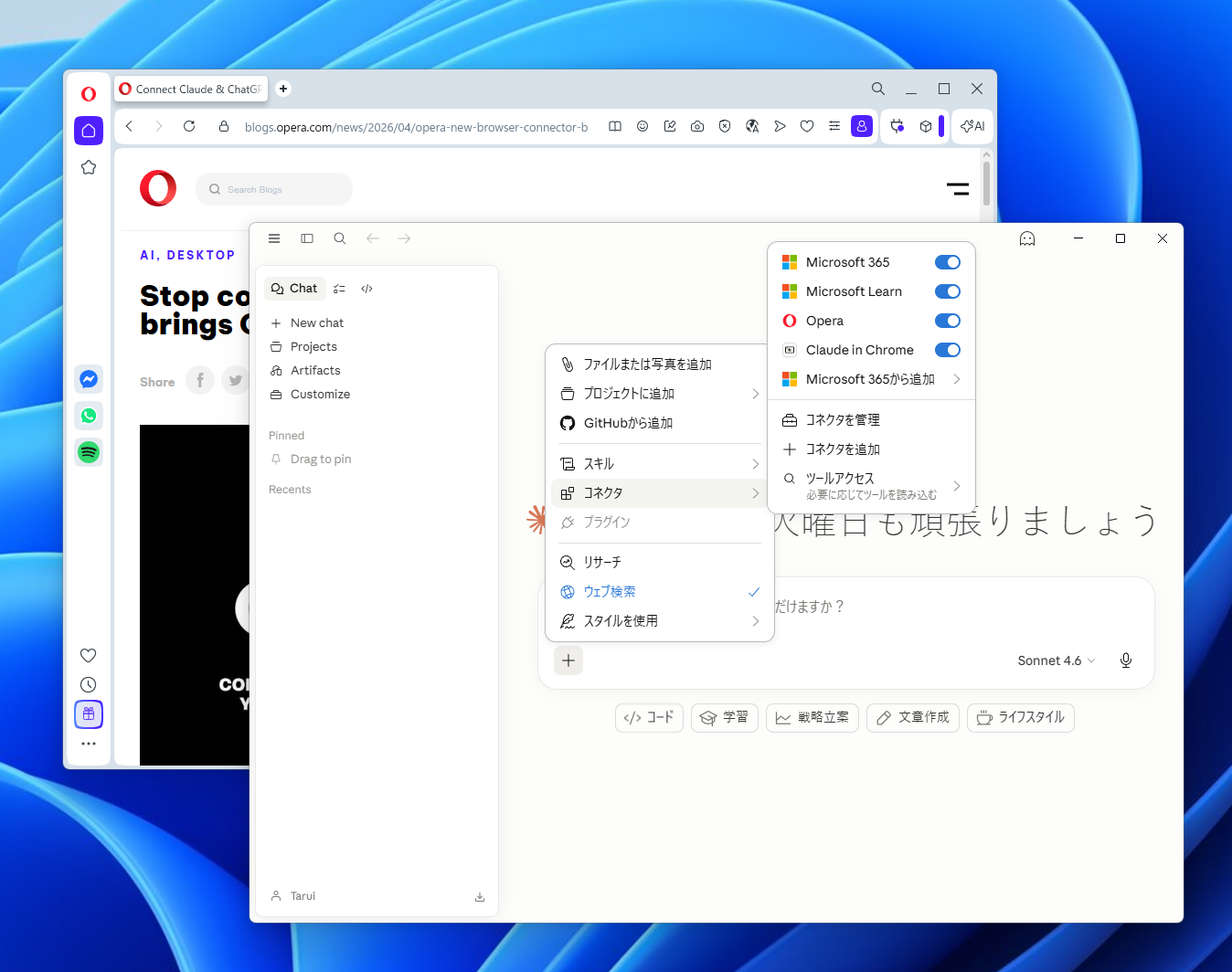Screen dimensions: 1232x972
Task: Select the code mode icon next to Chat
Action: (366, 288)
